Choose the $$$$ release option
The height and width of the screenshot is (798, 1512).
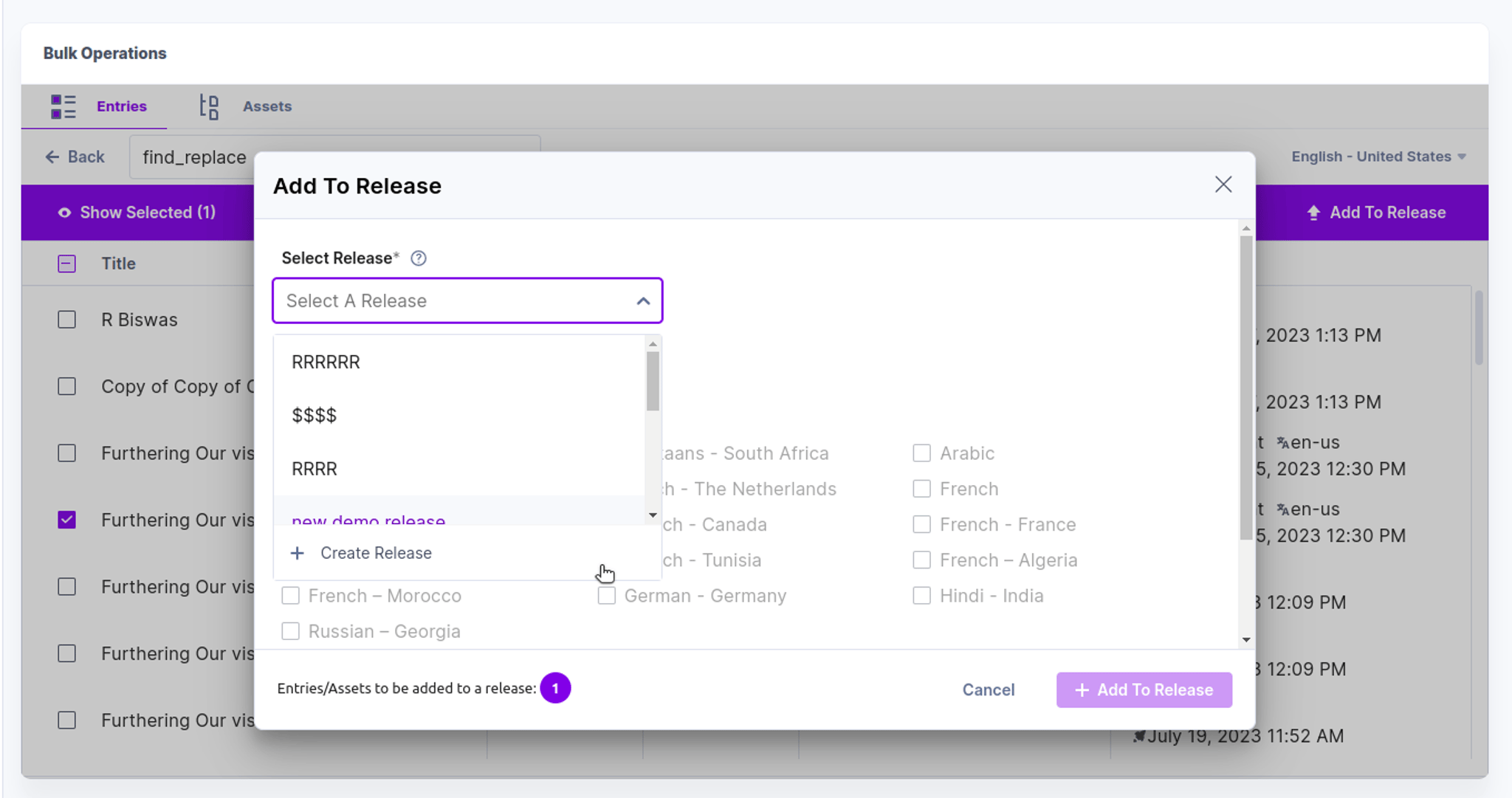[459, 415]
